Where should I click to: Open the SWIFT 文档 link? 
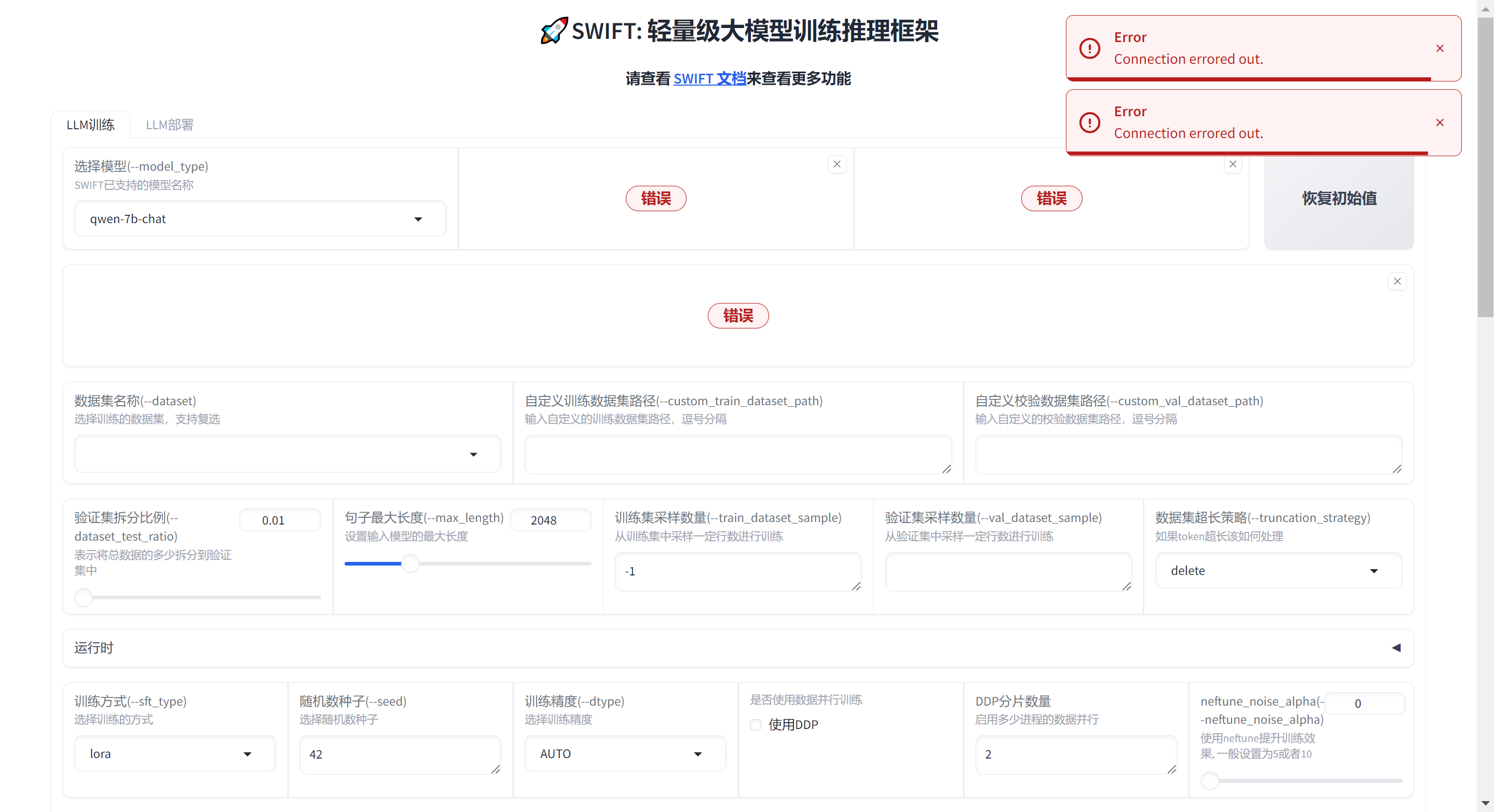click(x=709, y=78)
